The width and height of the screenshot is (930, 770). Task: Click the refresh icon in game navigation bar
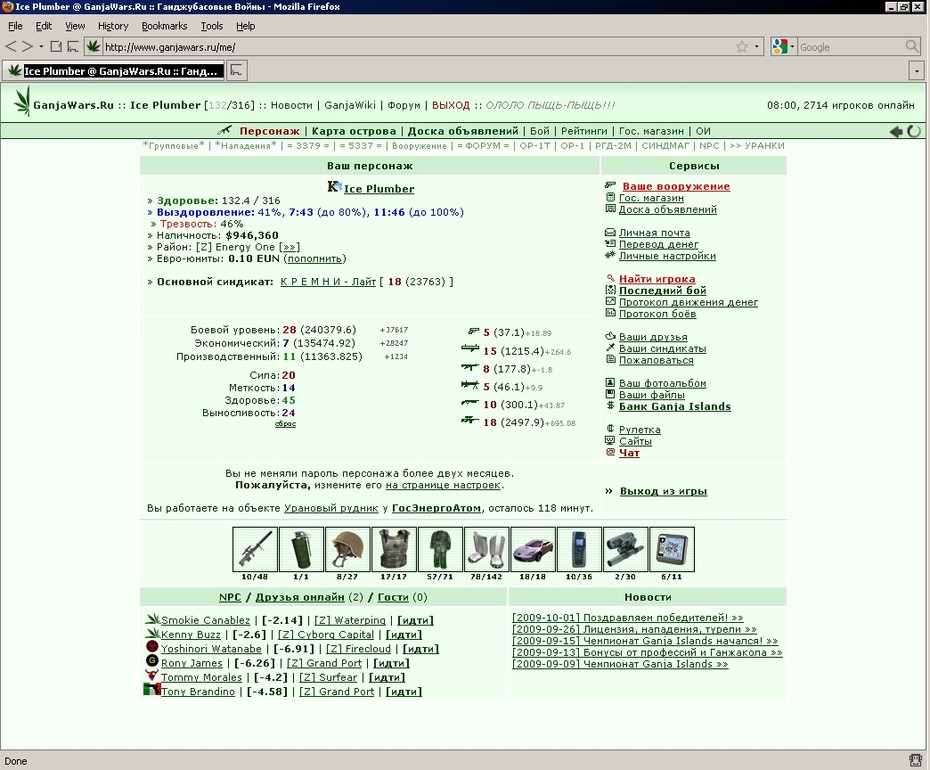click(x=914, y=131)
